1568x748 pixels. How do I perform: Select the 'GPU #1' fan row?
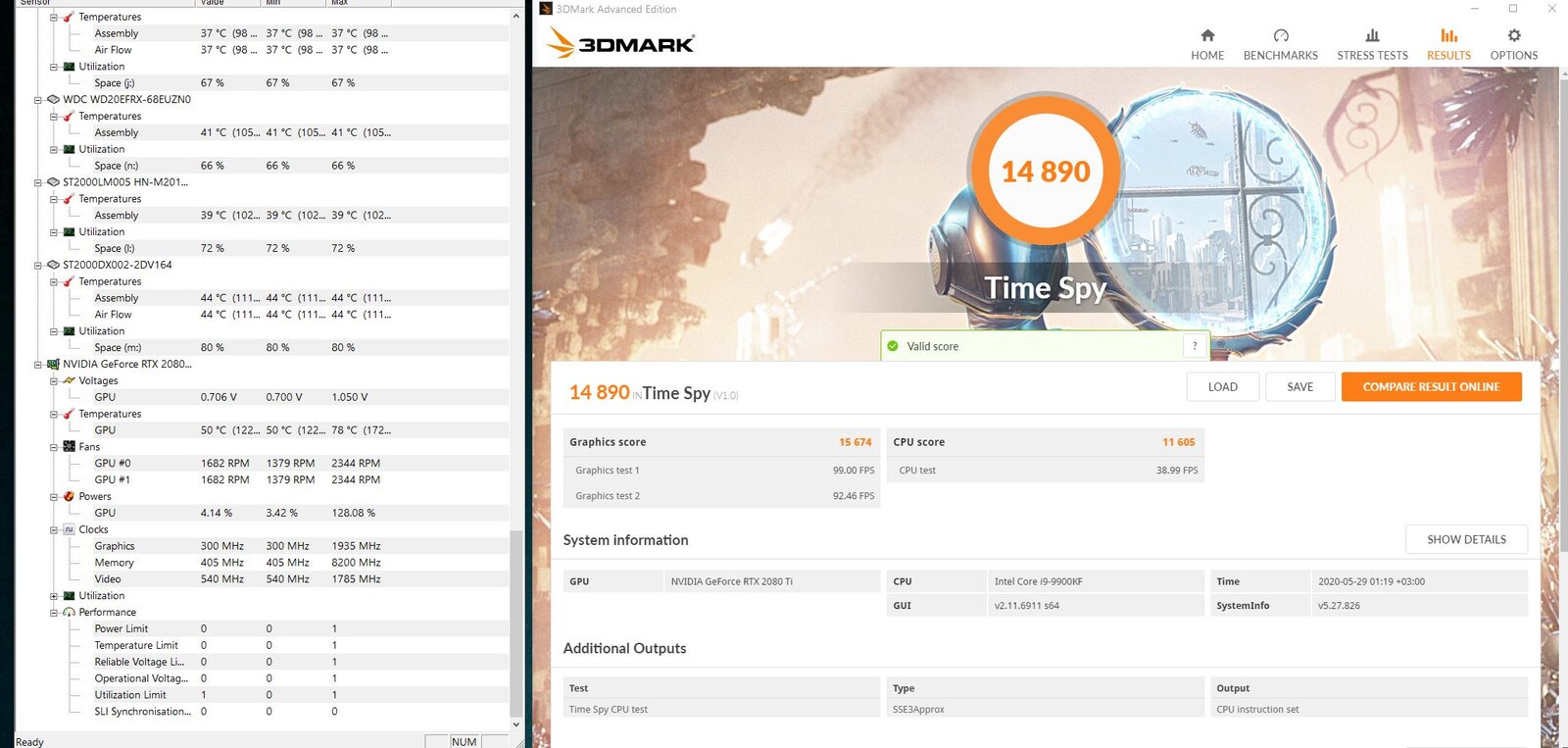[x=262, y=479]
